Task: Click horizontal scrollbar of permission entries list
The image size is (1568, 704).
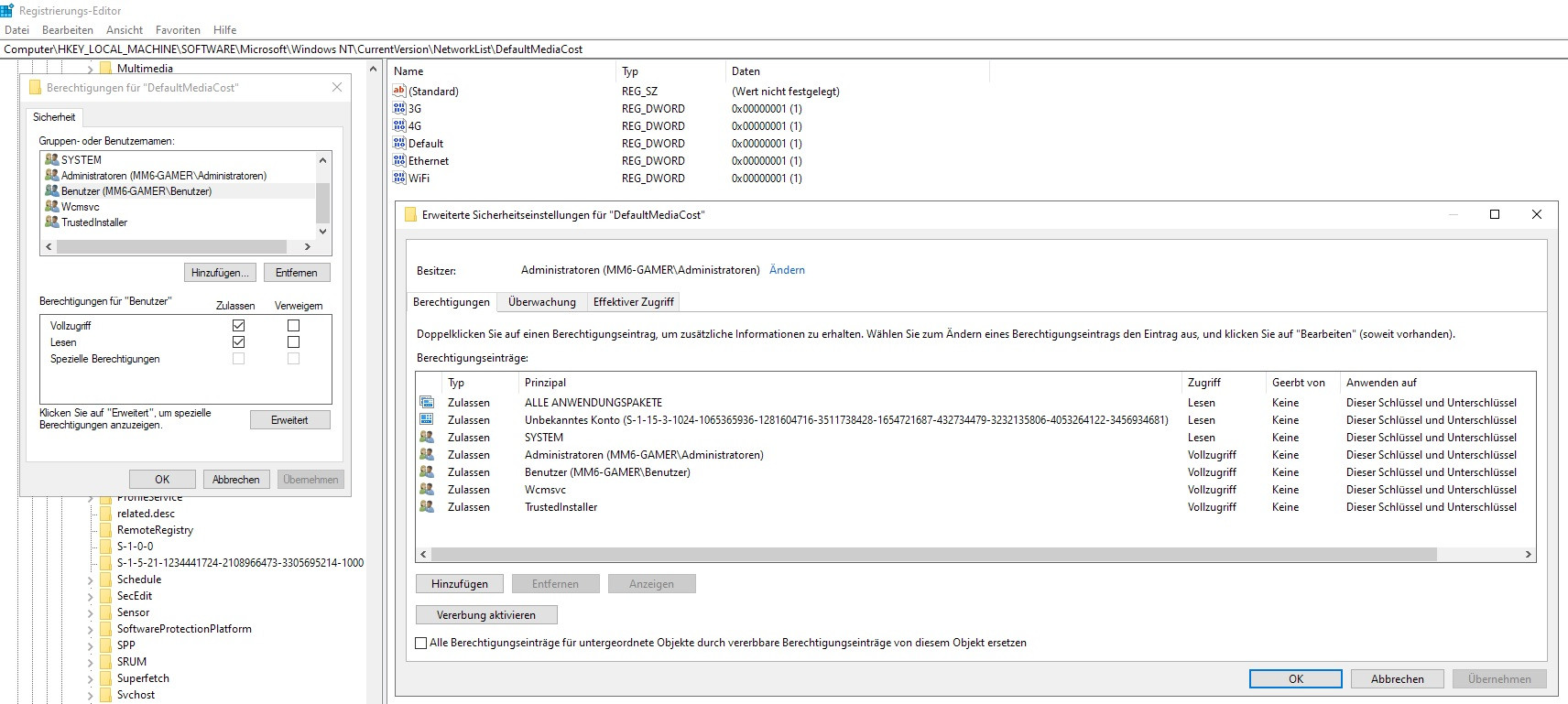Action: [934, 554]
